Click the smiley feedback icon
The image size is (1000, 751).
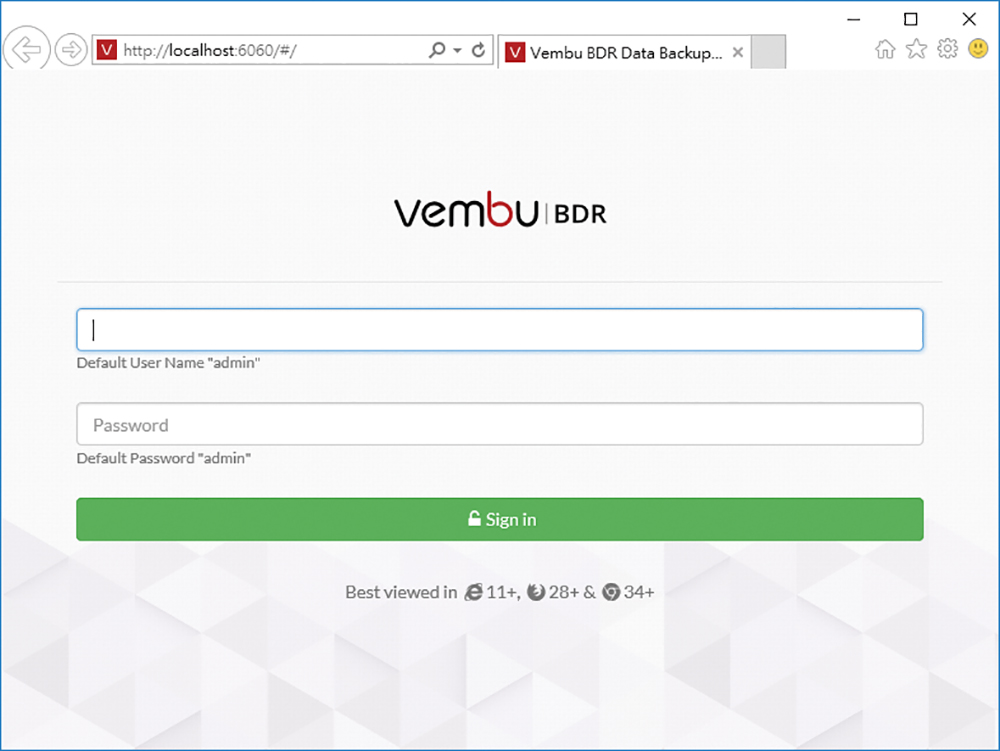978,48
